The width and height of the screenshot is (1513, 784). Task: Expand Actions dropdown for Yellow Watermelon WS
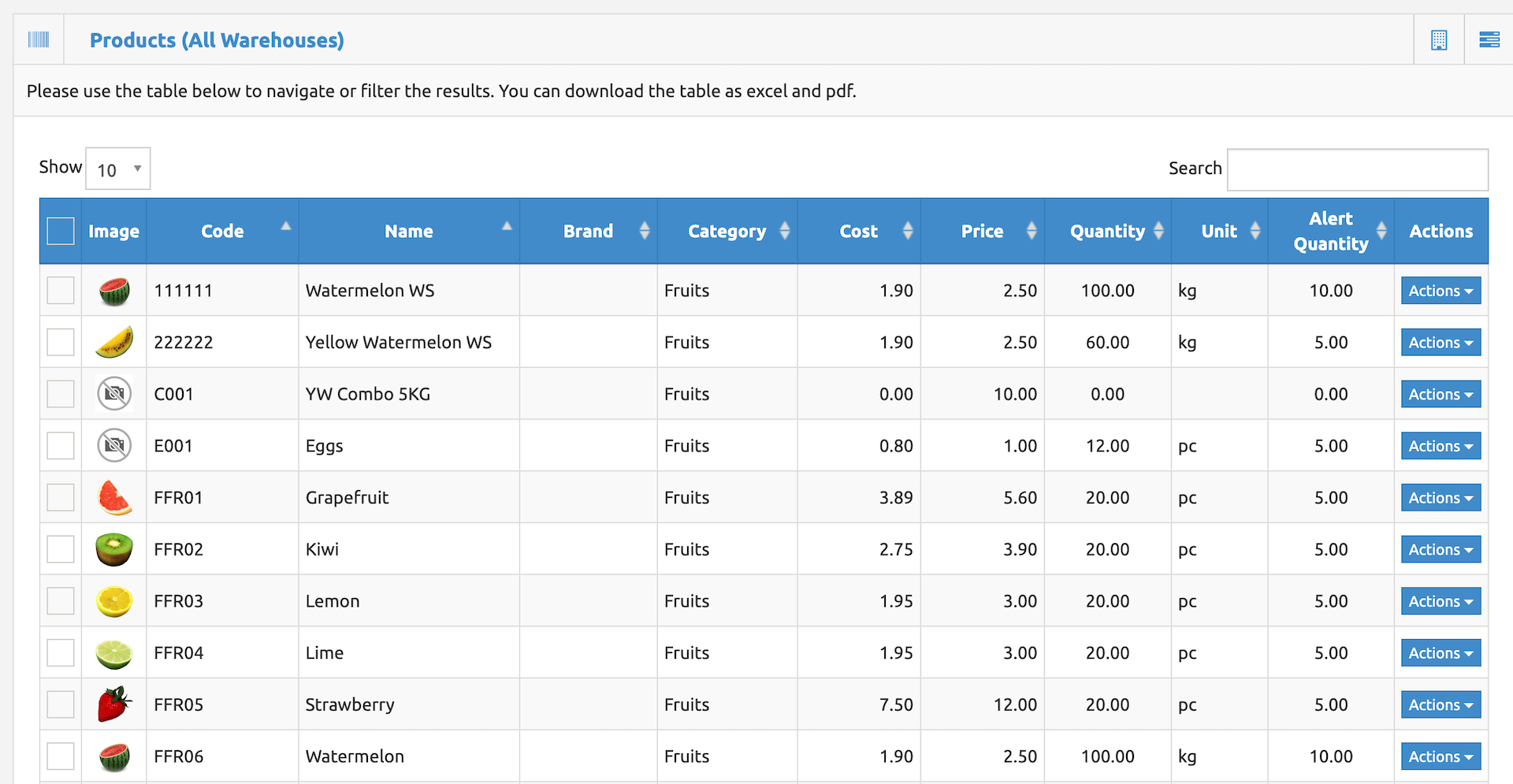coord(1440,343)
